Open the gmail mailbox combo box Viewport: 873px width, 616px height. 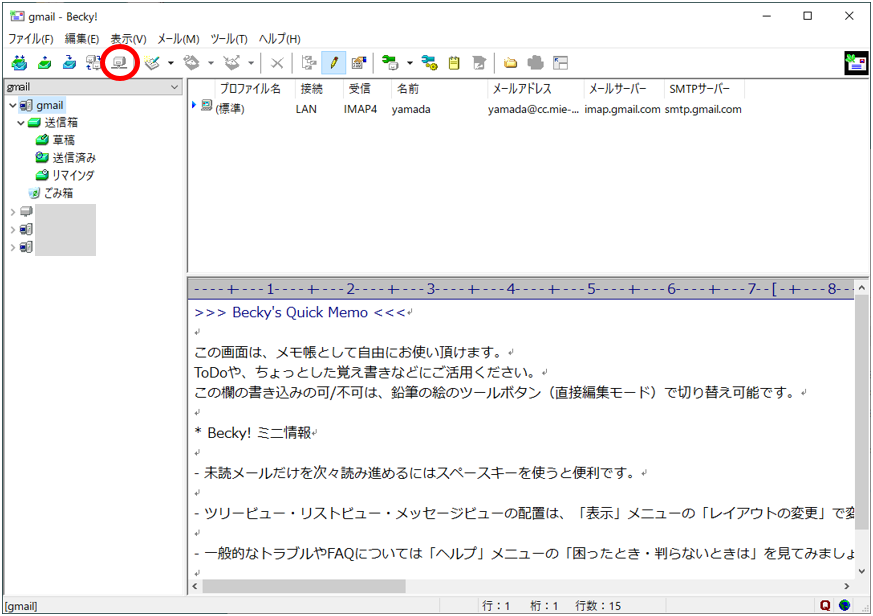click(93, 87)
